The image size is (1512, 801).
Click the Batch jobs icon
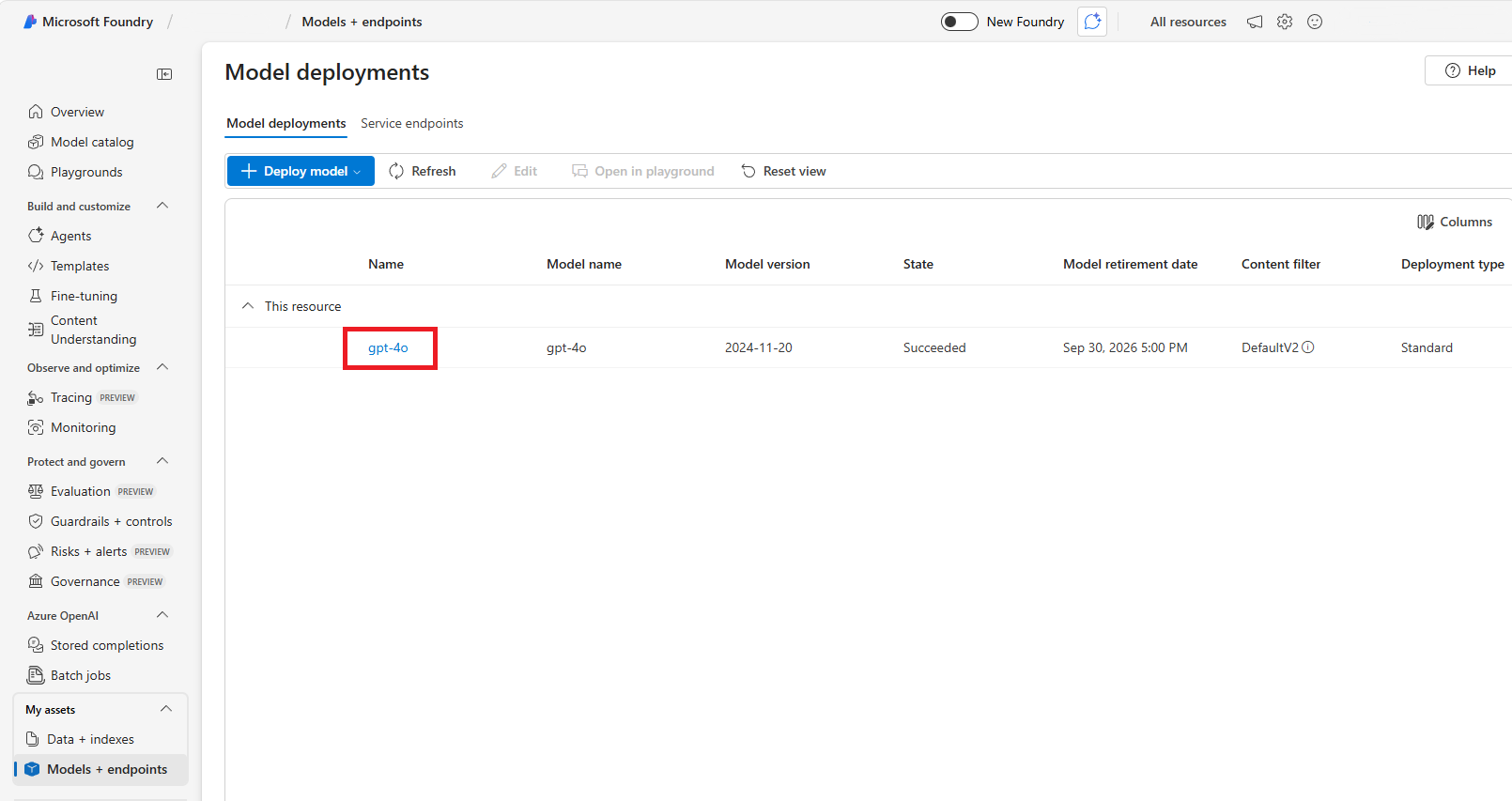click(36, 675)
